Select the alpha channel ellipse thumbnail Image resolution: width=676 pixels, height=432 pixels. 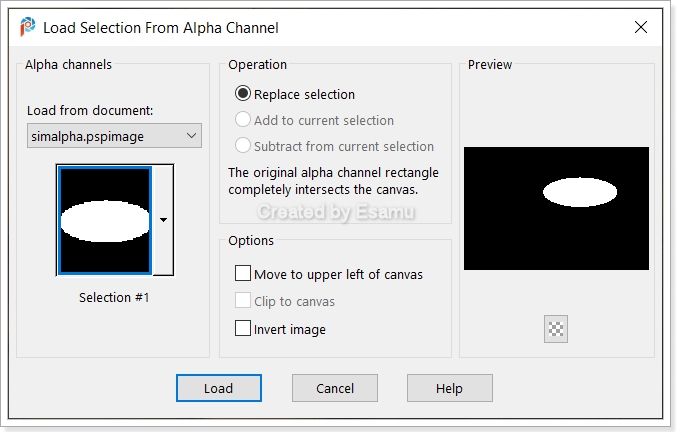[105, 220]
